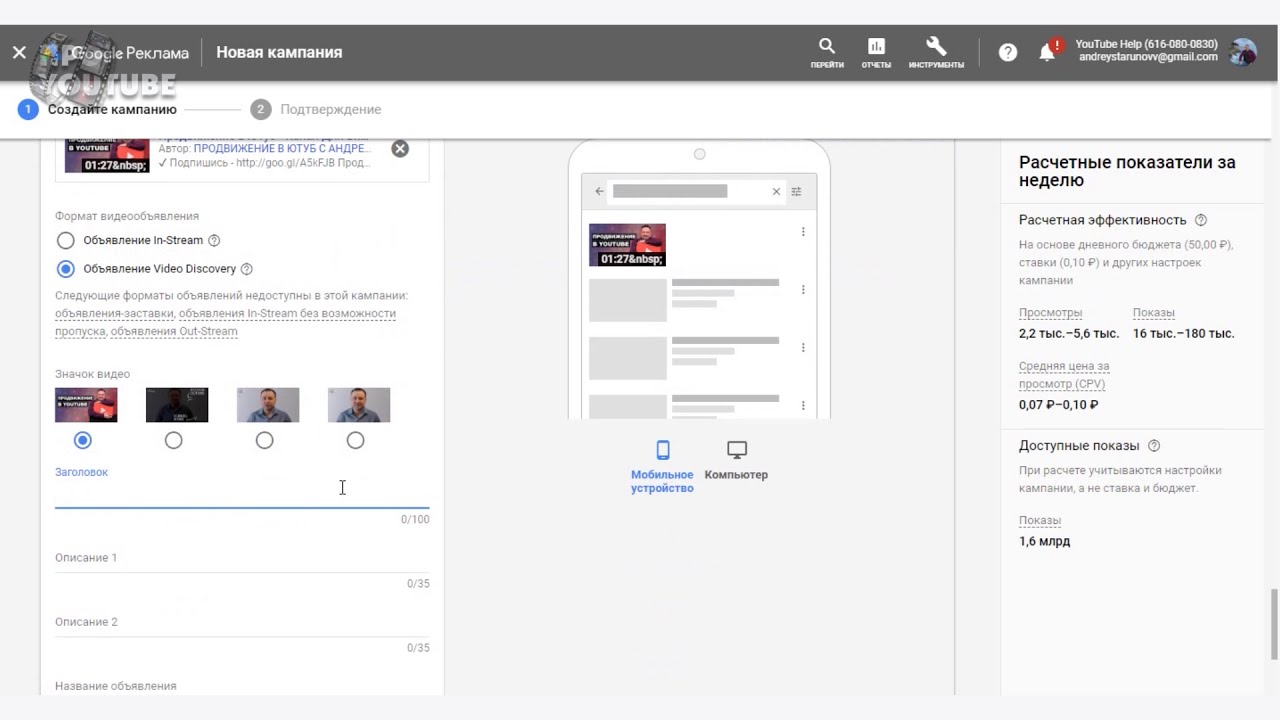Go to step 2 Подтверждение
Viewport: 1280px width, 720px height.
click(x=316, y=109)
